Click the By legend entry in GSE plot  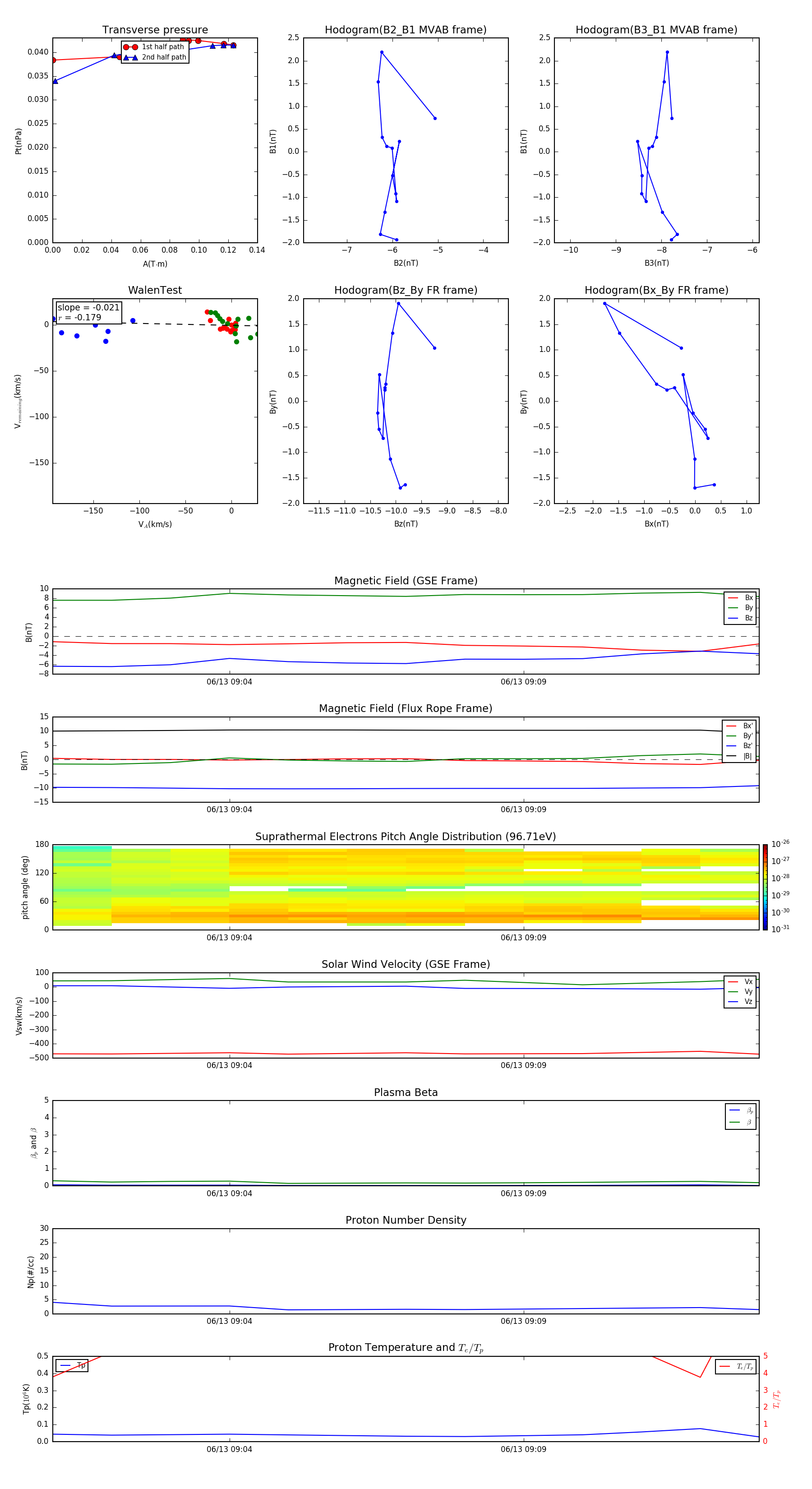[x=740, y=607]
